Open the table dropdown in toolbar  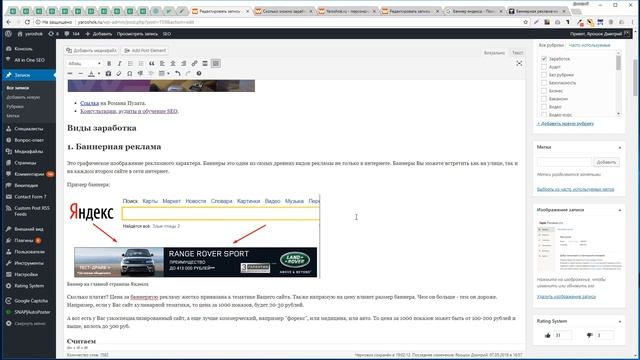pyautogui.click(x=164, y=73)
